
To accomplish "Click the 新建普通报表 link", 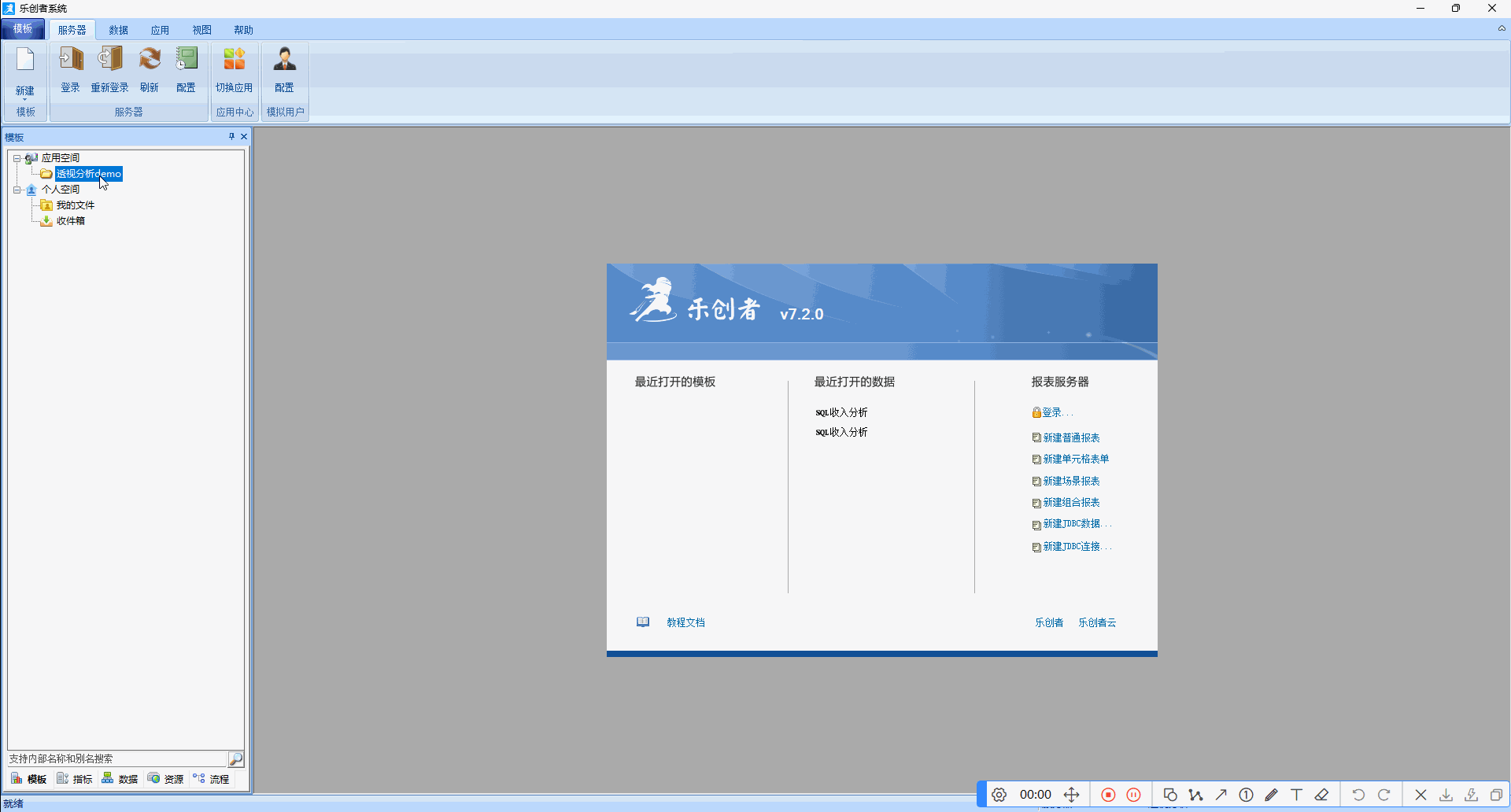I will (x=1071, y=437).
